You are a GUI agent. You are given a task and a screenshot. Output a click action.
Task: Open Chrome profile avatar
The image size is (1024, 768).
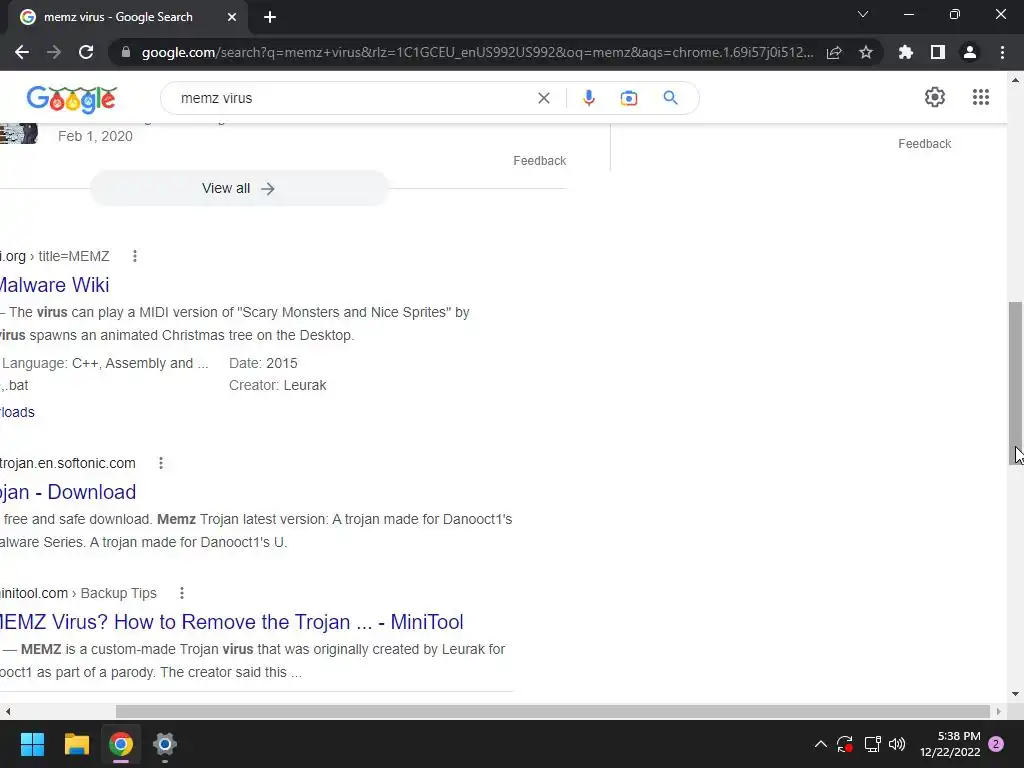click(x=970, y=52)
